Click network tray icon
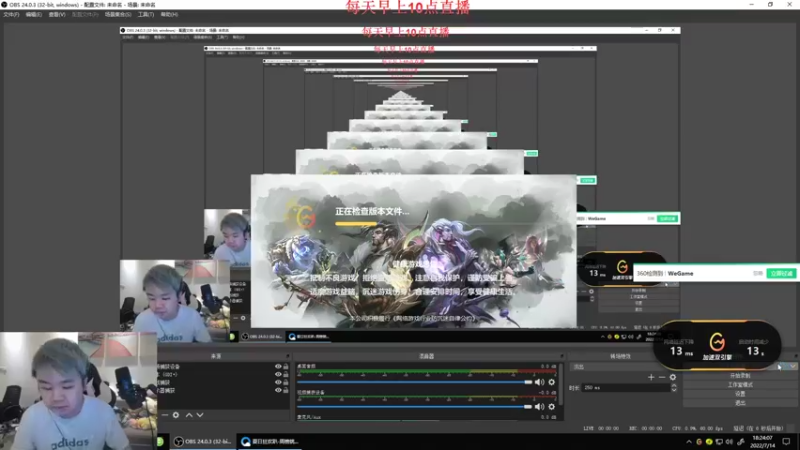This screenshot has width=800, height=450. [719, 442]
